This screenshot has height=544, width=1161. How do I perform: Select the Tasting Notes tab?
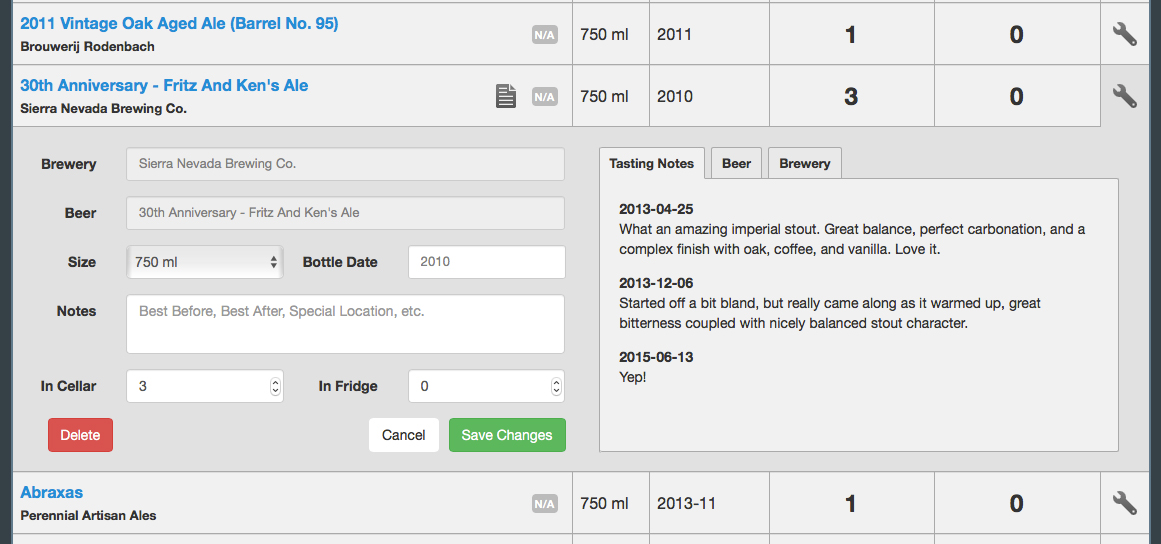click(x=651, y=163)
